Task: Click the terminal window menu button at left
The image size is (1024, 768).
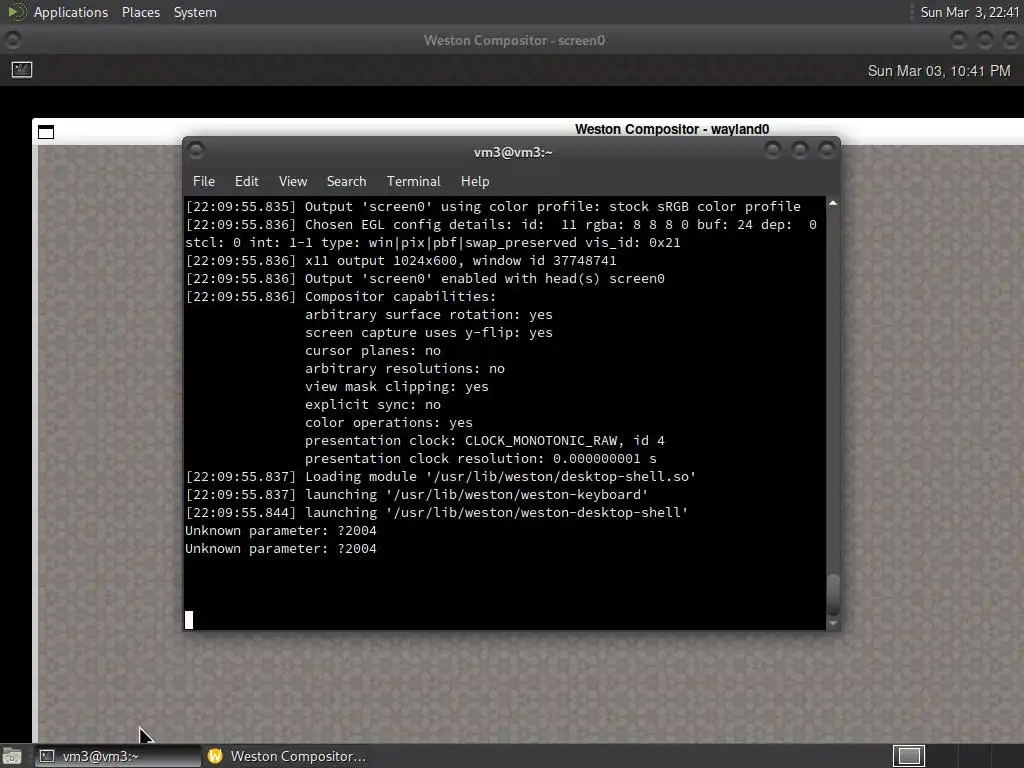Action: click(196, 151)
